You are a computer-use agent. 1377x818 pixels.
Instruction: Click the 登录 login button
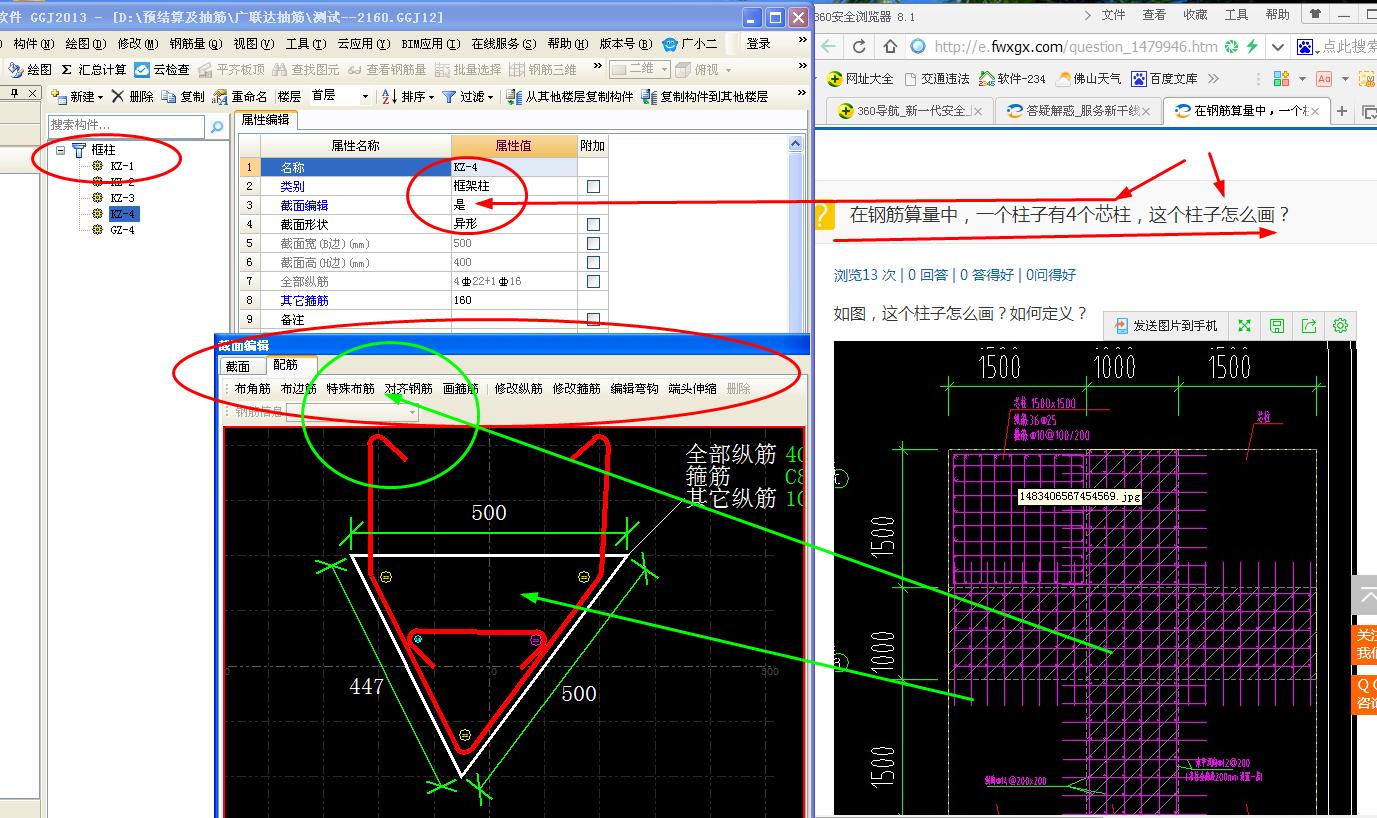[759, 44]
